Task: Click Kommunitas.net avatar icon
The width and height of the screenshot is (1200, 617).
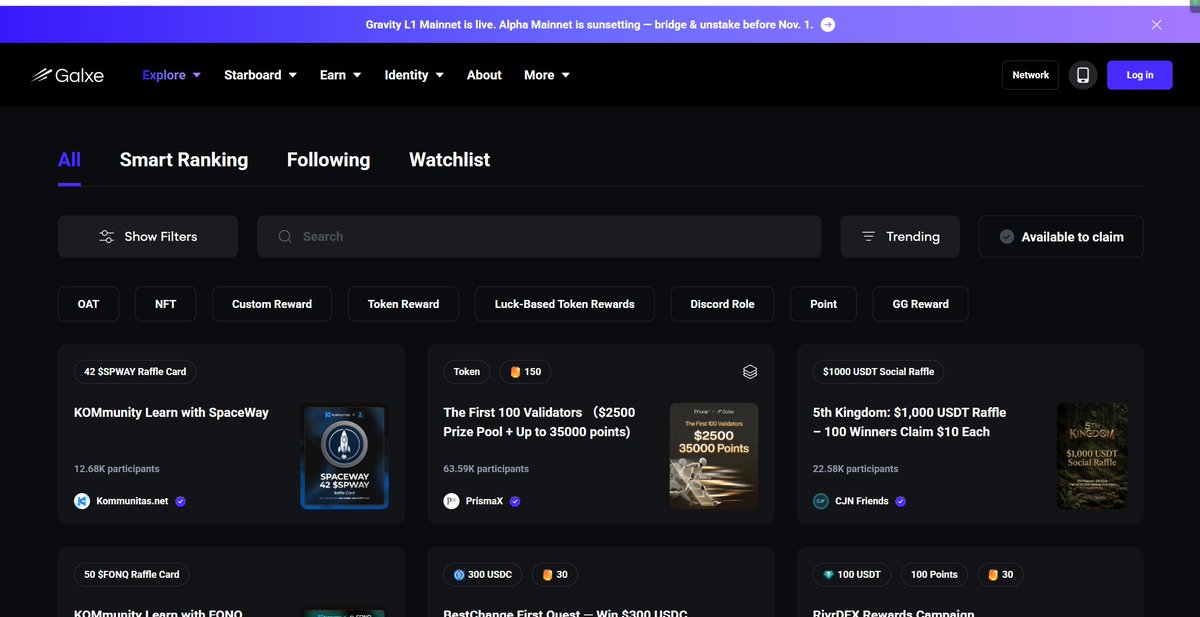Action: 82,501
